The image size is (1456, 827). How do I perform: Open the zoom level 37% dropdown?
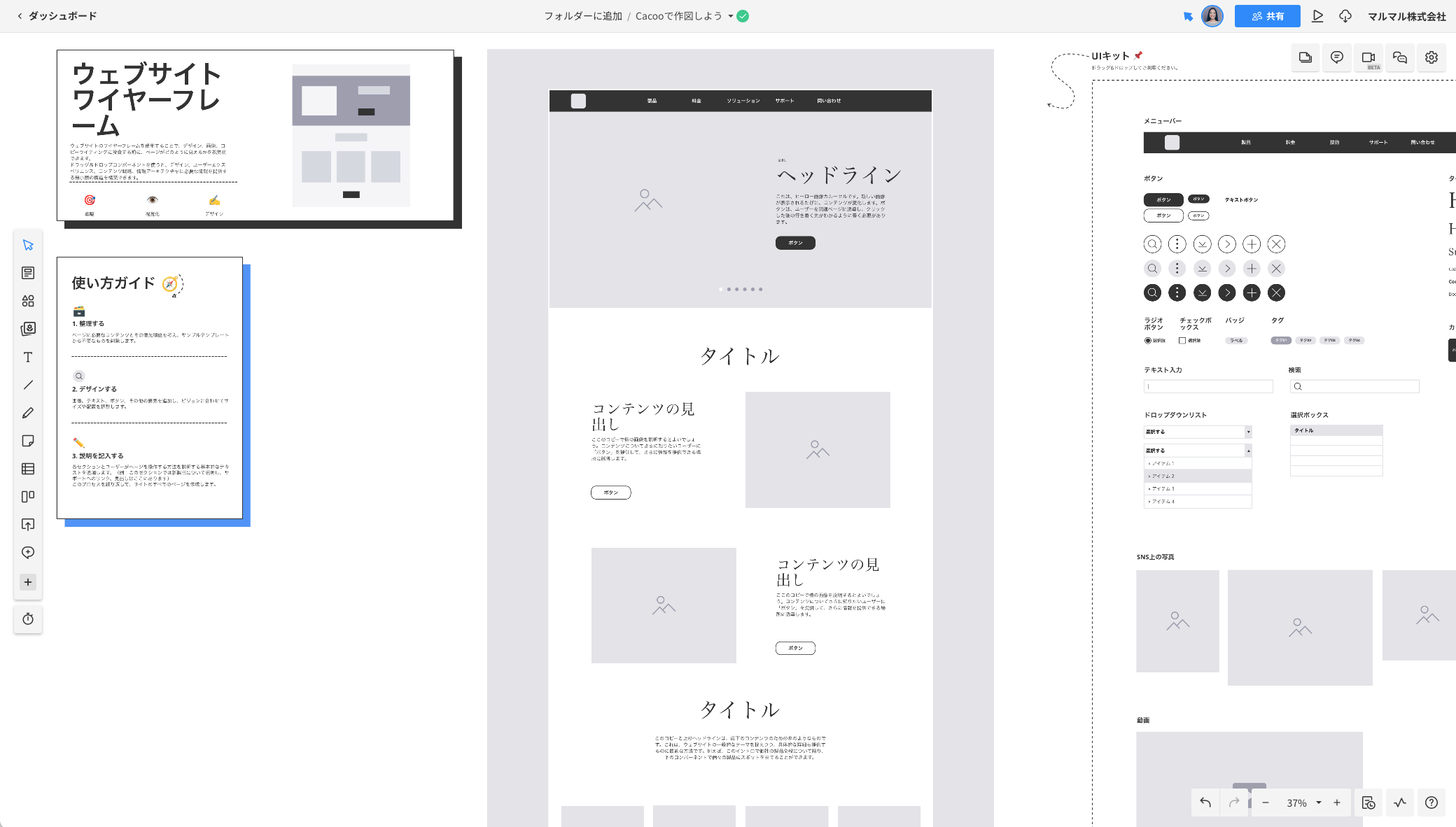click(x=1319, y=803)
